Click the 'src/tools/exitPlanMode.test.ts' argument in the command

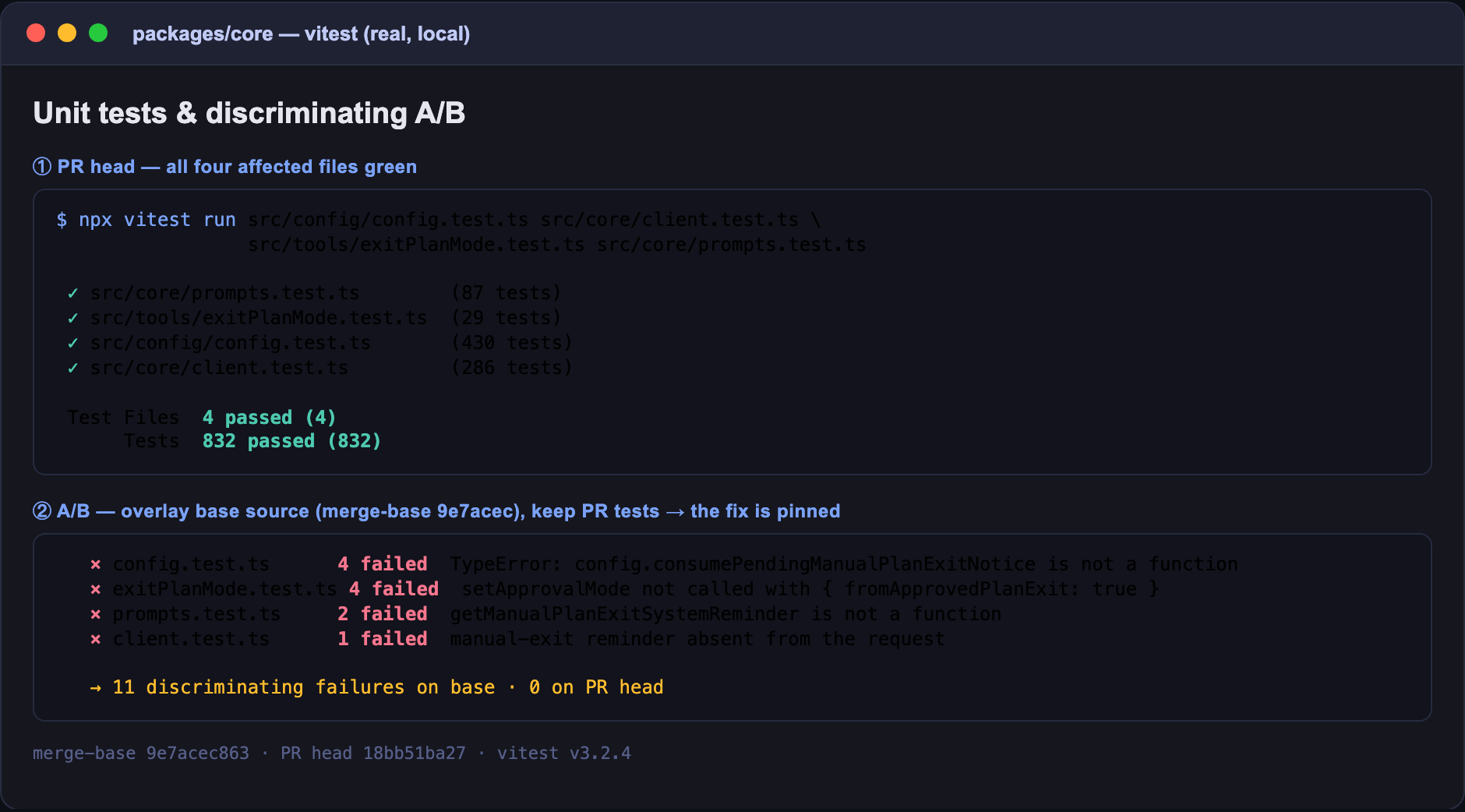[x=416, y=245]
